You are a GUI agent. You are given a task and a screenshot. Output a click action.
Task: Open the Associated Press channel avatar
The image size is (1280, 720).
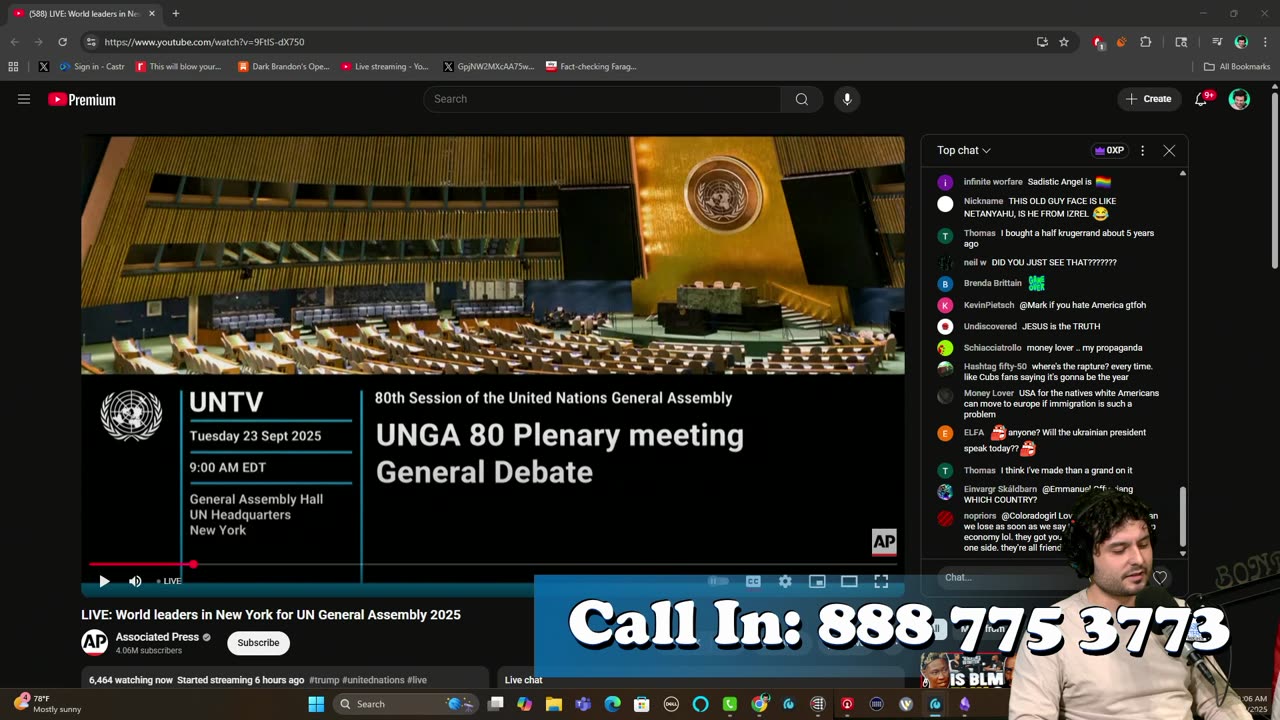coord(94,642)
